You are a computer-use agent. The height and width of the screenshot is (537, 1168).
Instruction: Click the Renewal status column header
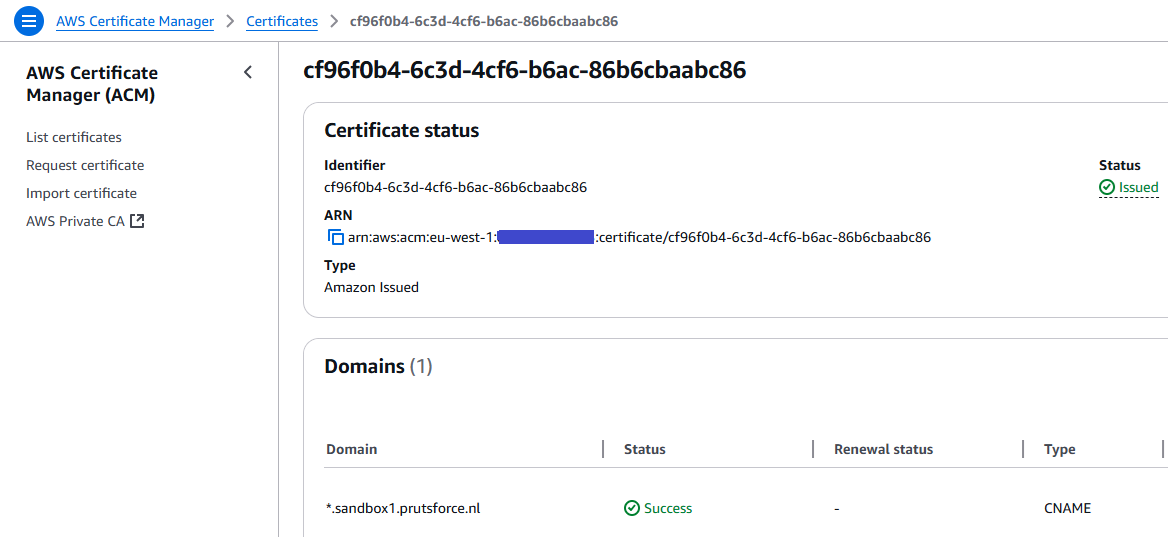883,449
